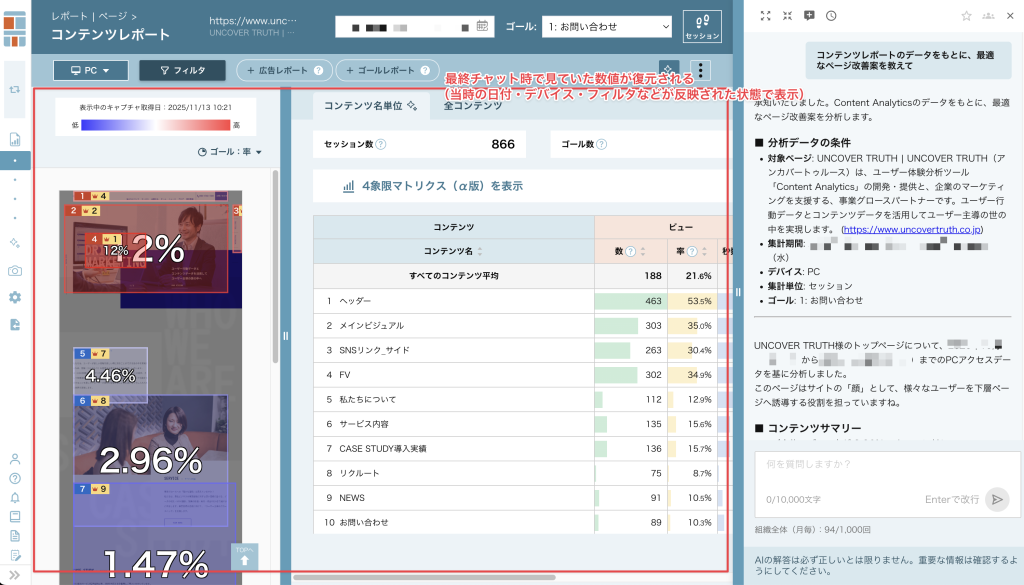Open the camera capture icon in sidebar
The image size is (1024, 585).
15,271
